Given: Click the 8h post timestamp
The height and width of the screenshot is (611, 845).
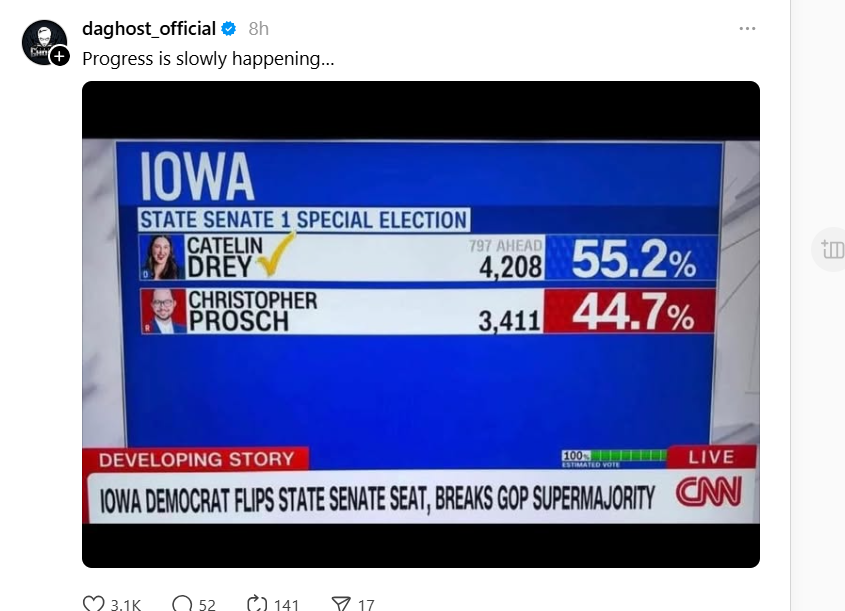Looking at the screenshot, I should (x=258, y=28).
